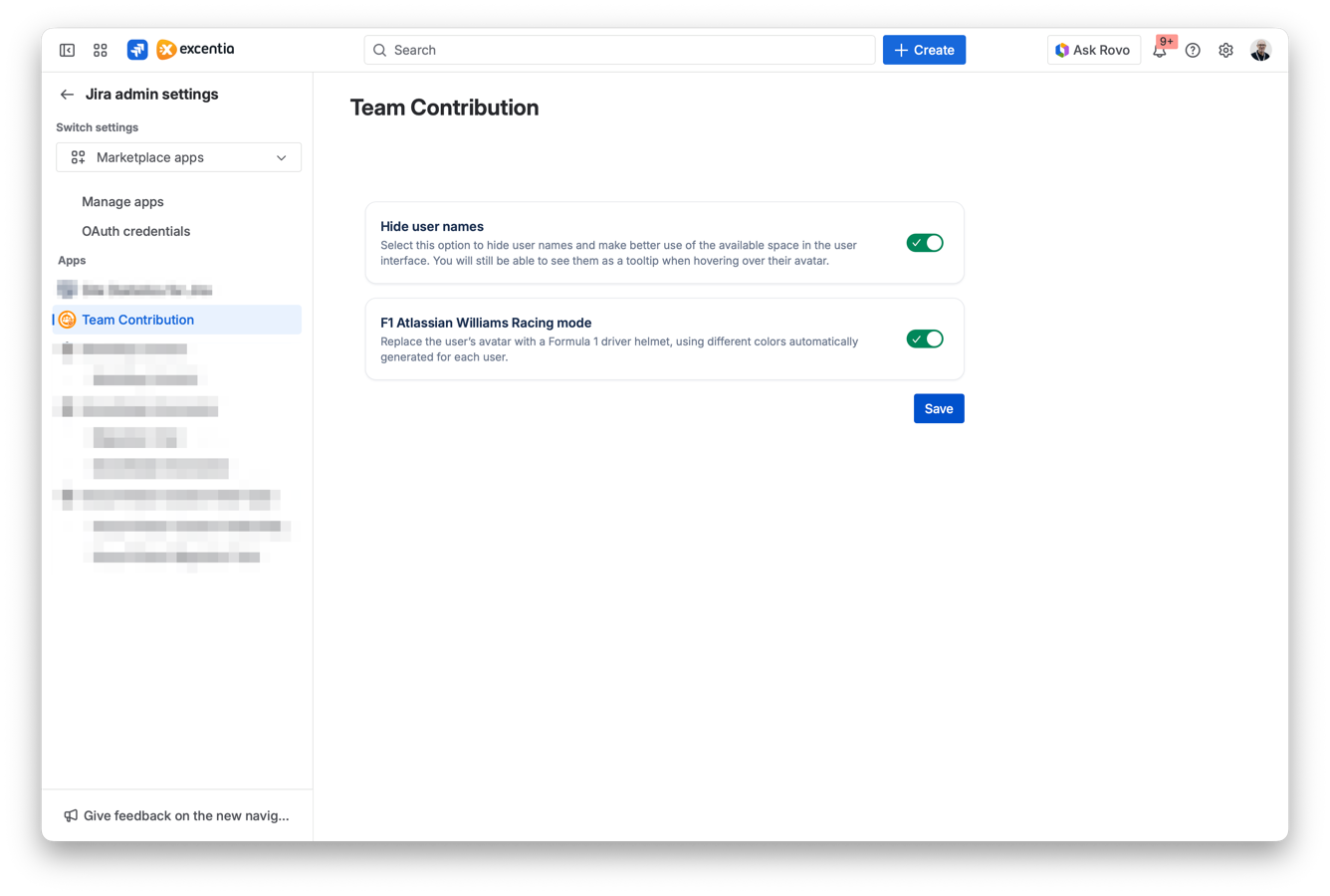
Task: Click the Jira logo icon
Action: [136, 49]
